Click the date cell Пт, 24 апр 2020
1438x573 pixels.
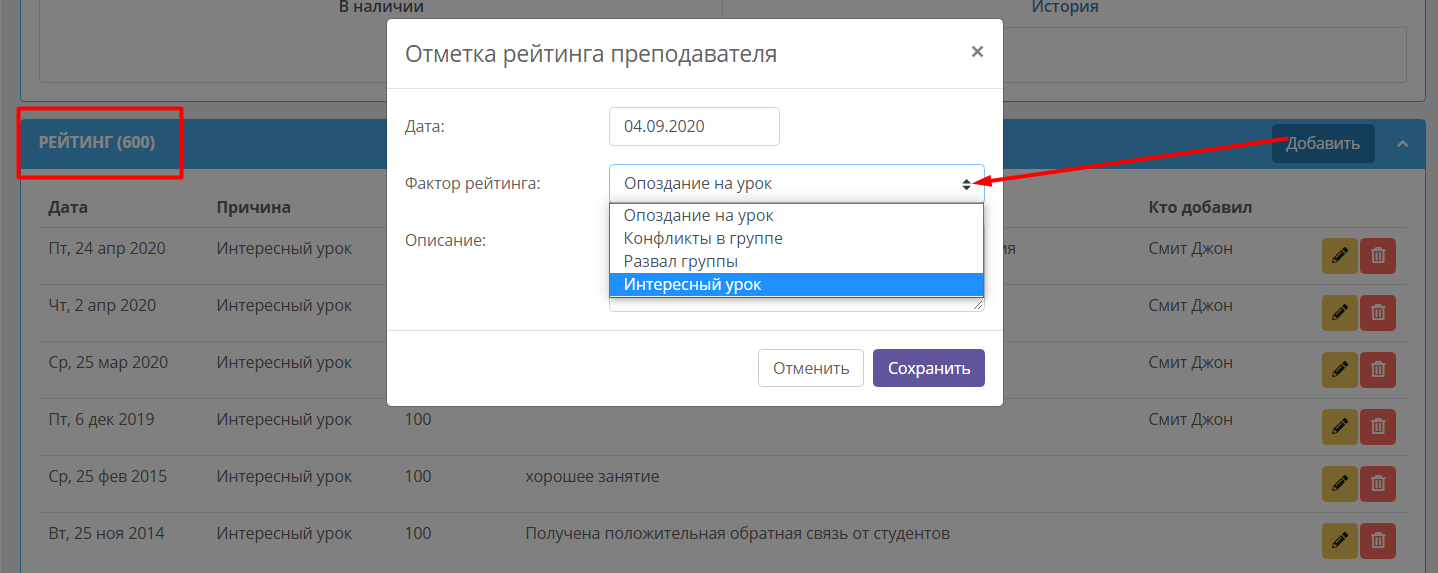(x=107, y=248)
